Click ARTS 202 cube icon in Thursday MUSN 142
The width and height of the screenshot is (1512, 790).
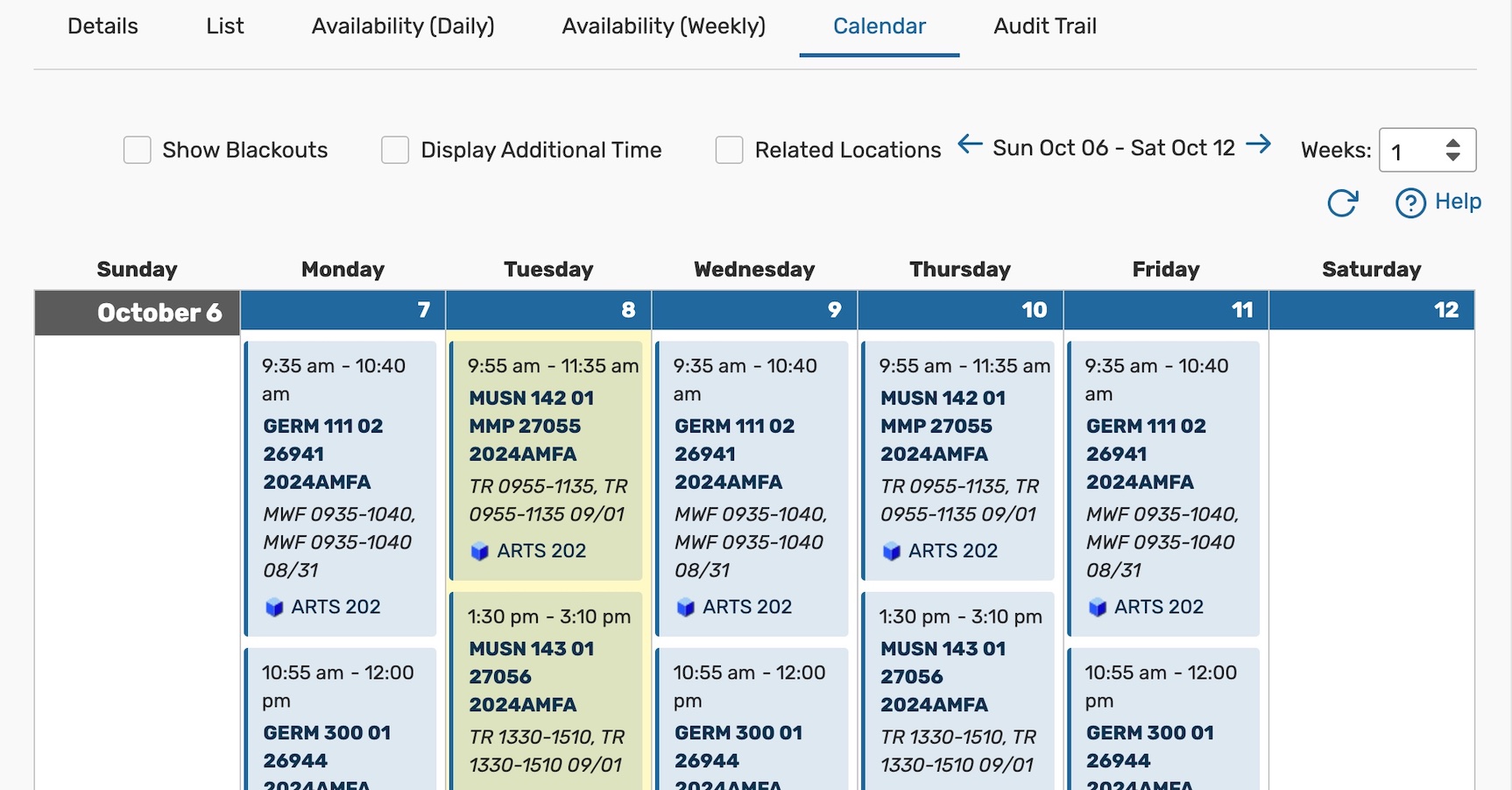[891, 551]
